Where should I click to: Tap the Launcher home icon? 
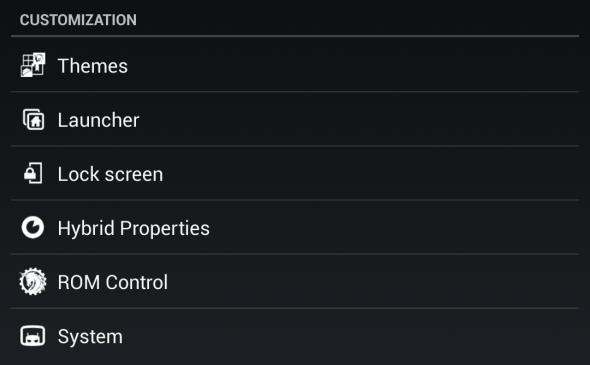pos(33,120)
